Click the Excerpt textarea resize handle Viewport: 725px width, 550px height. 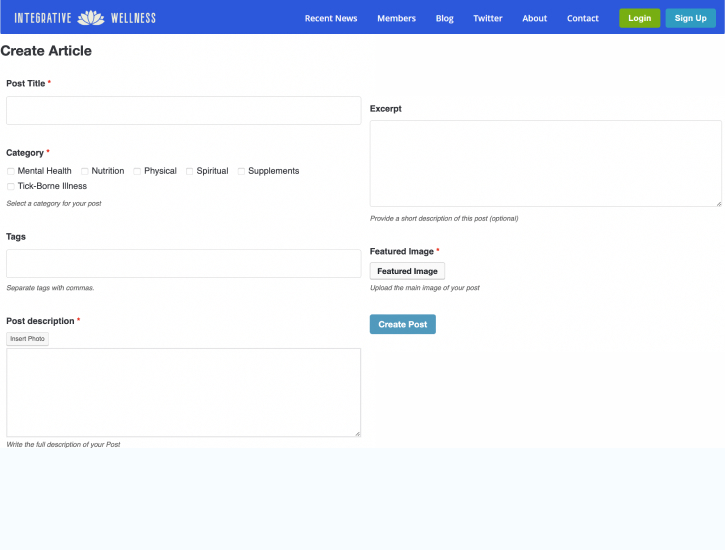(719, 203)
